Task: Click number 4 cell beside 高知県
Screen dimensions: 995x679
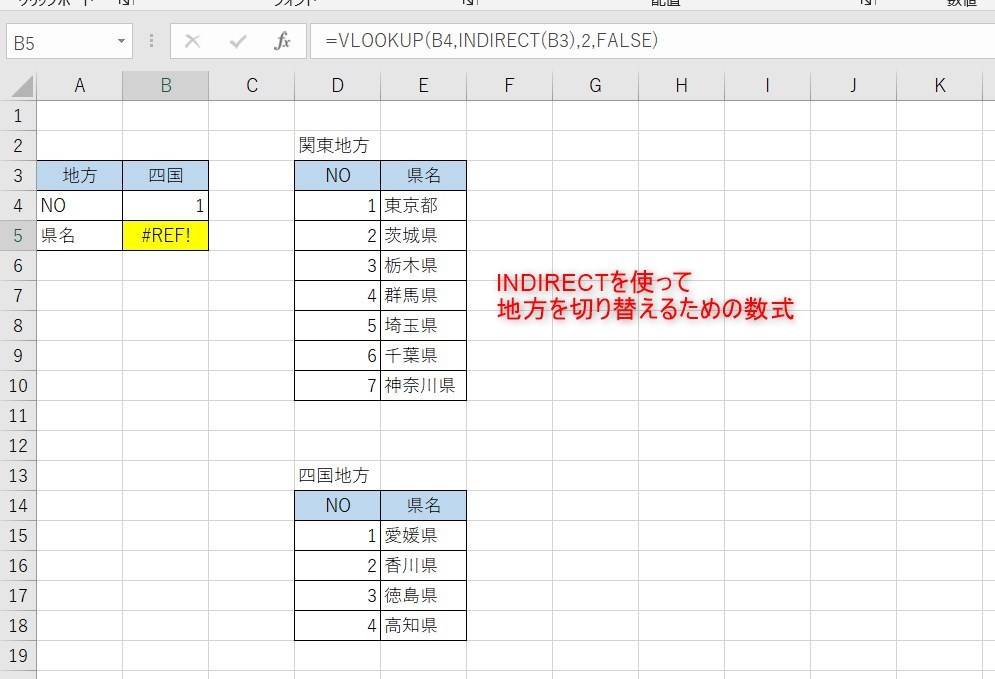Action: coord(338,625)
